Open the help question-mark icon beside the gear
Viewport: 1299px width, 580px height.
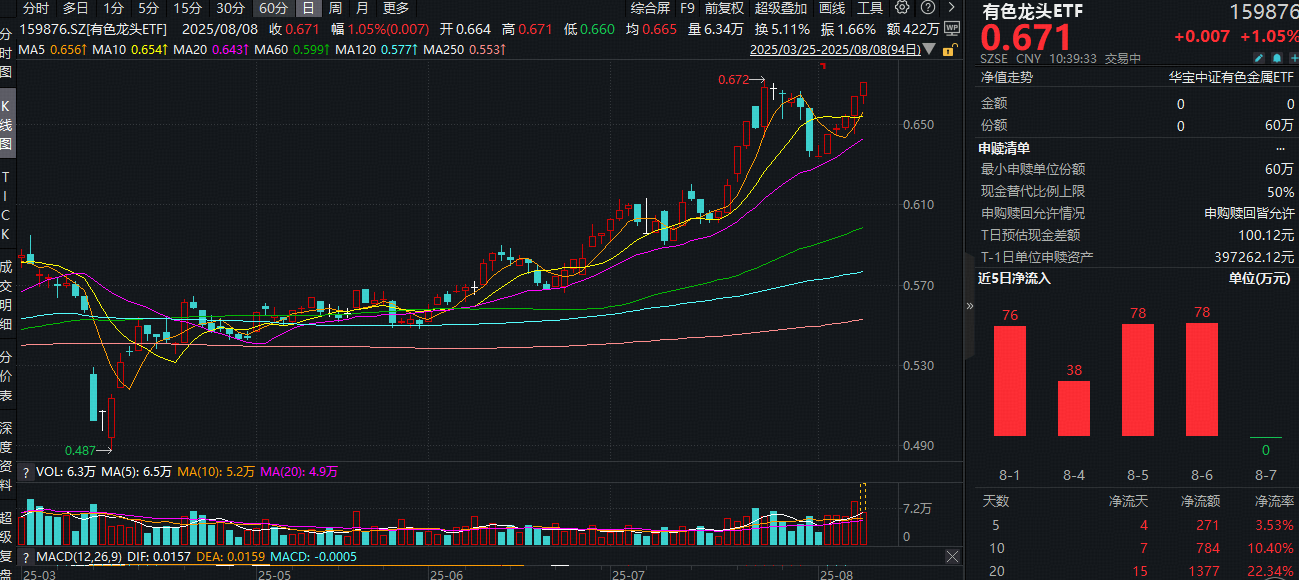[x=926, y=9]
